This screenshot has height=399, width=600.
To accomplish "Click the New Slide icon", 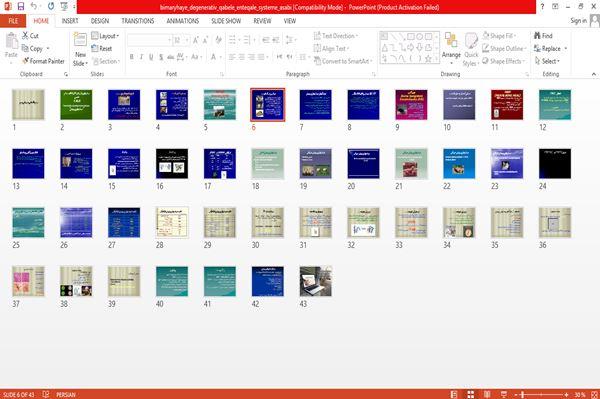I will (x=80, y=41).
